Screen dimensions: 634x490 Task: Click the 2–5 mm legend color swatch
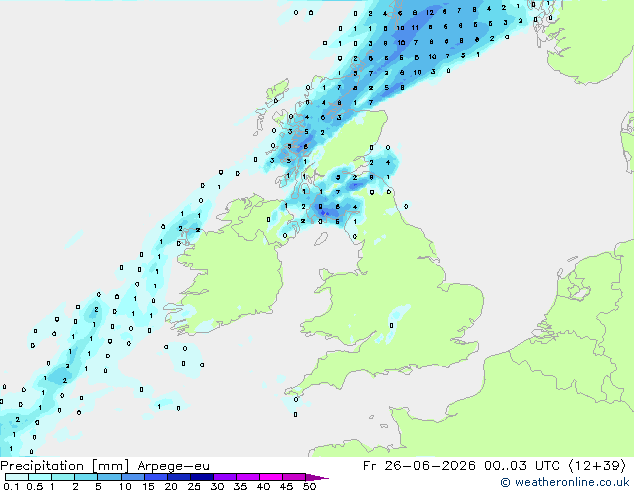(x=86, y=477)
